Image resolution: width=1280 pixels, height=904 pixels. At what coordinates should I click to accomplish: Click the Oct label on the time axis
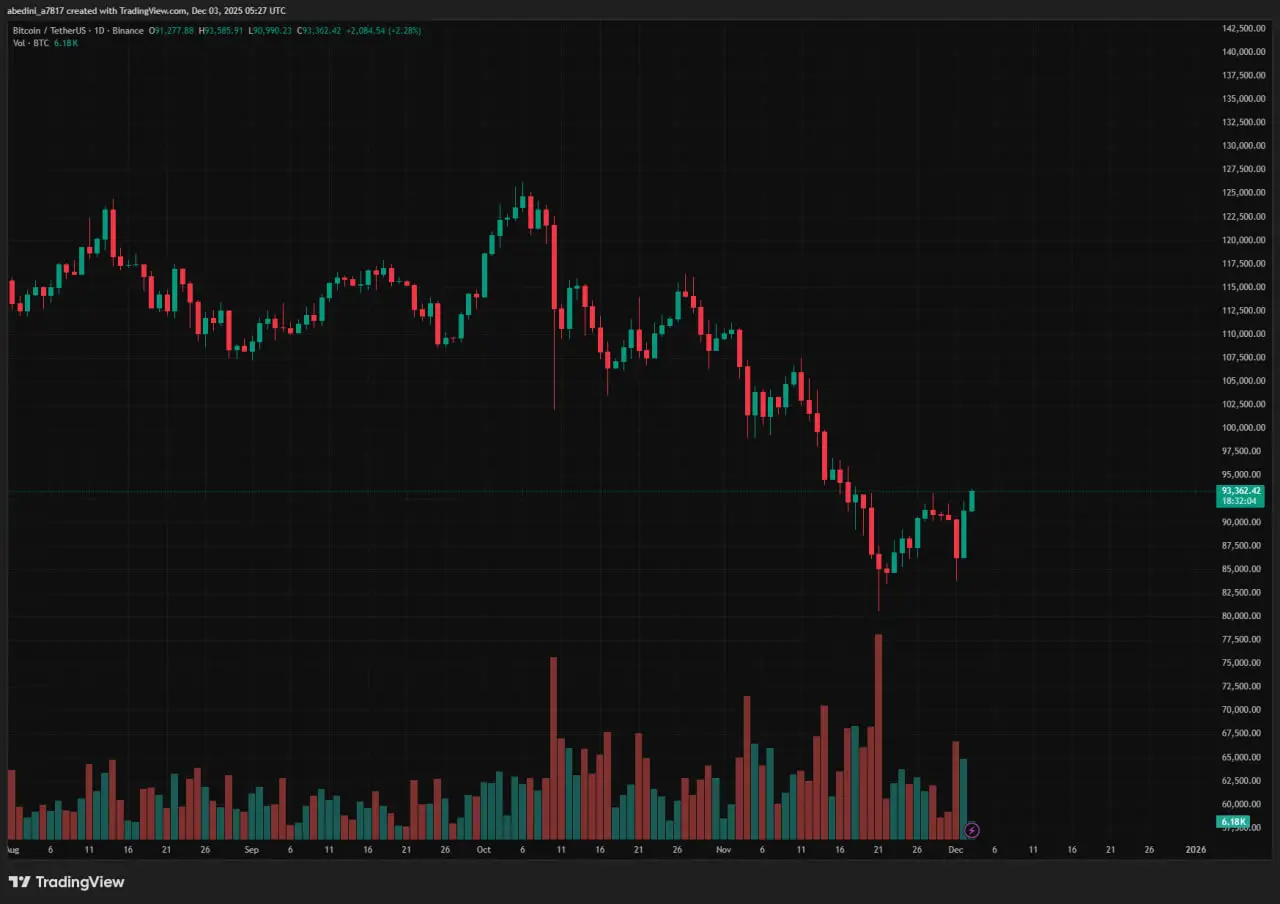click(484, 849)
